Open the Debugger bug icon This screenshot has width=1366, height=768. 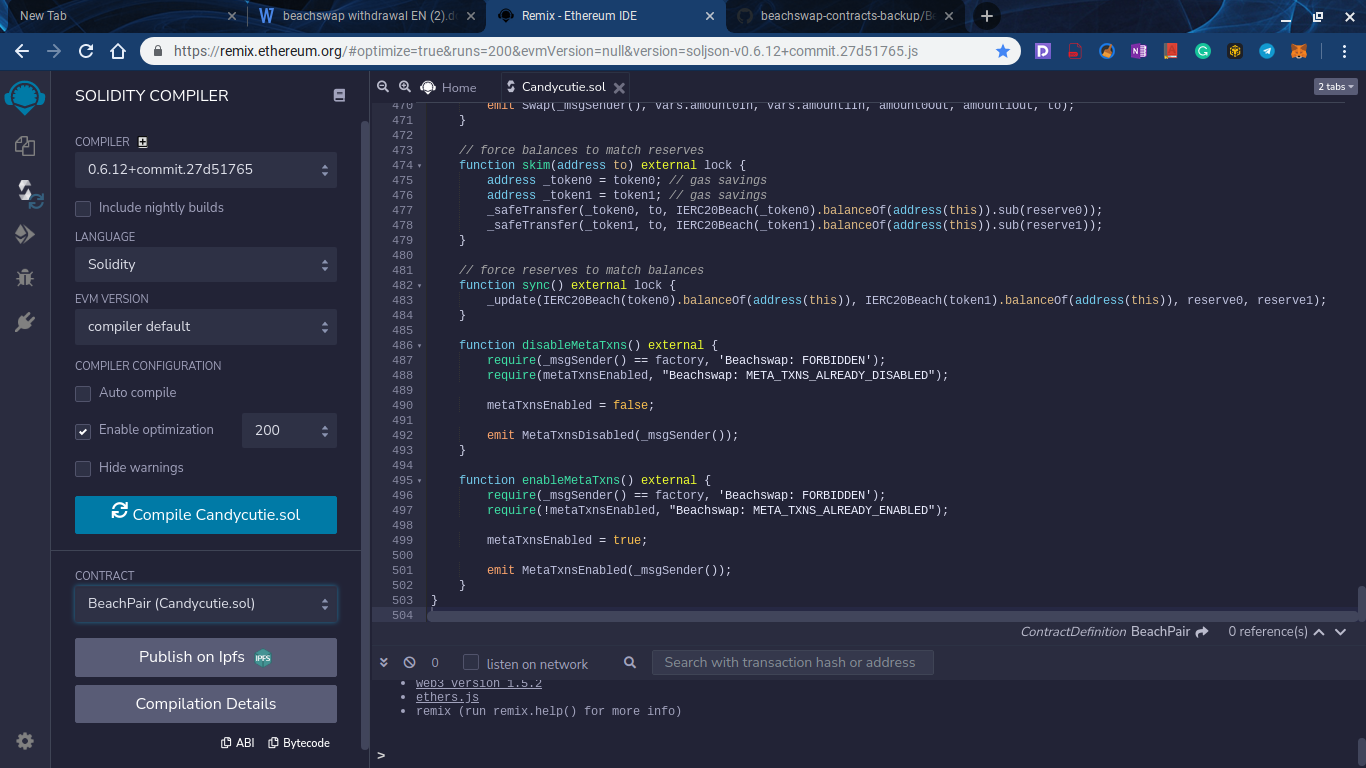point(25,278)
